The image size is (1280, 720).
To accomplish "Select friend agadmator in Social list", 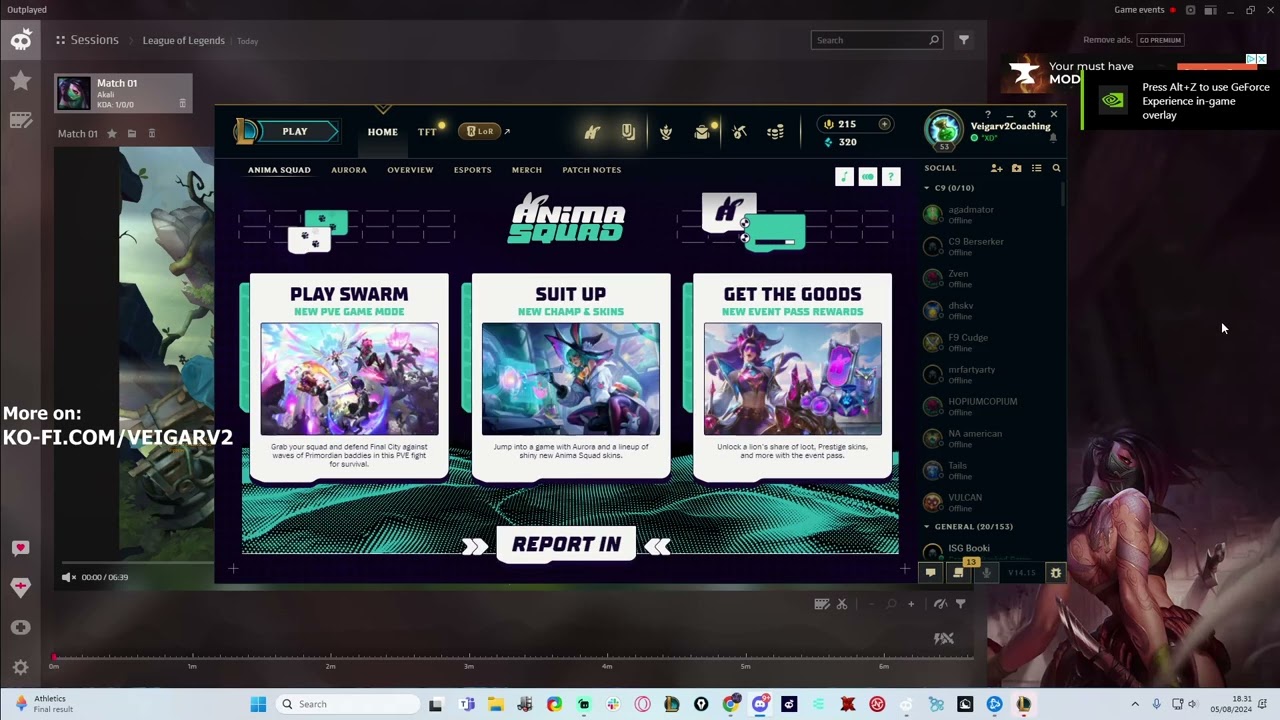I will (x=990, y=214).
